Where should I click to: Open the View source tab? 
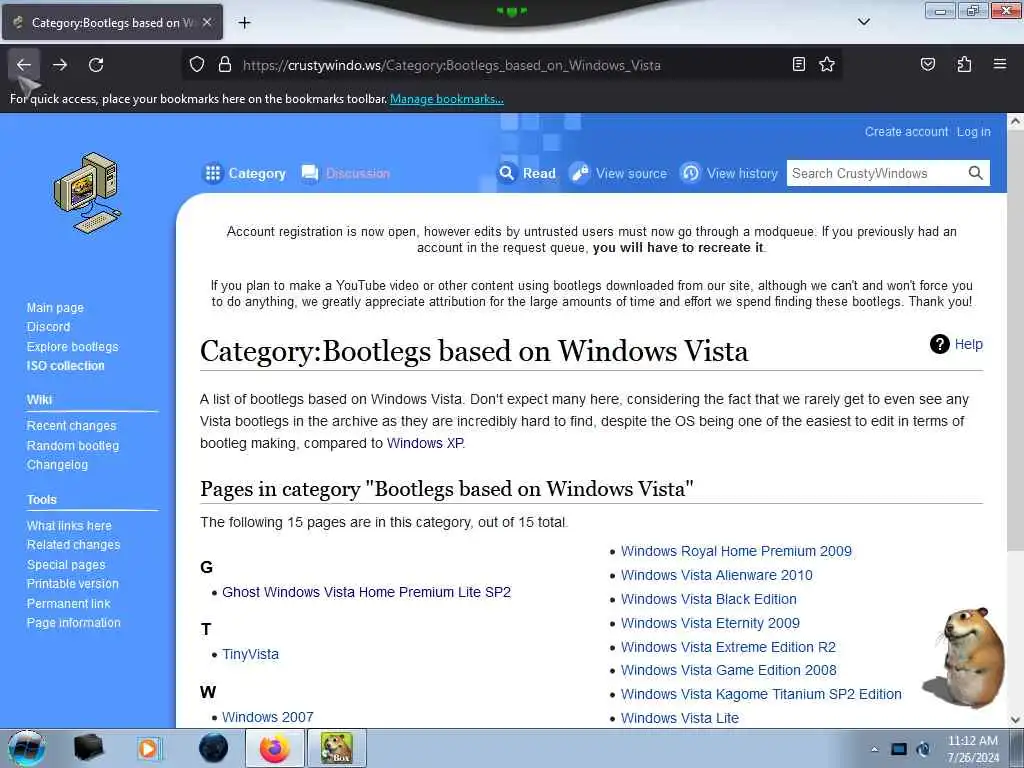[x=618, y=173]
